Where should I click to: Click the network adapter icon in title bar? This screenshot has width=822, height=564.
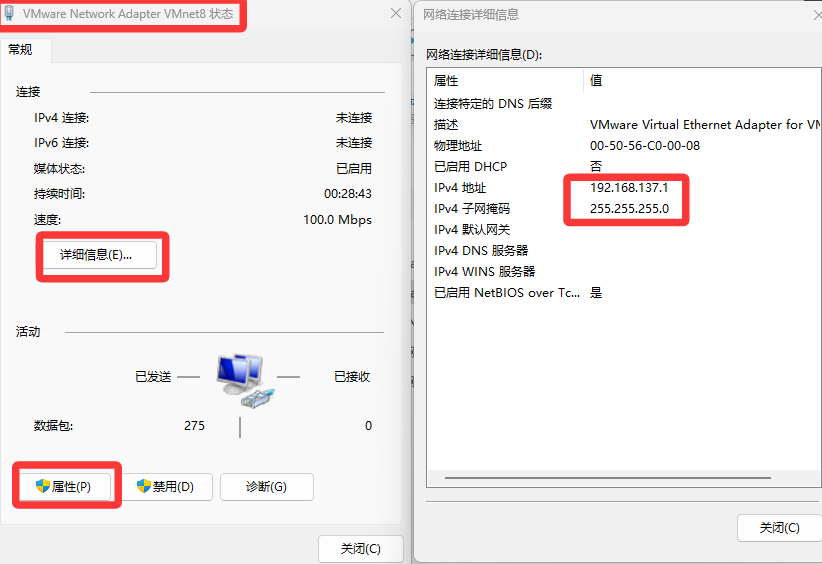click(x=9, y=13)
